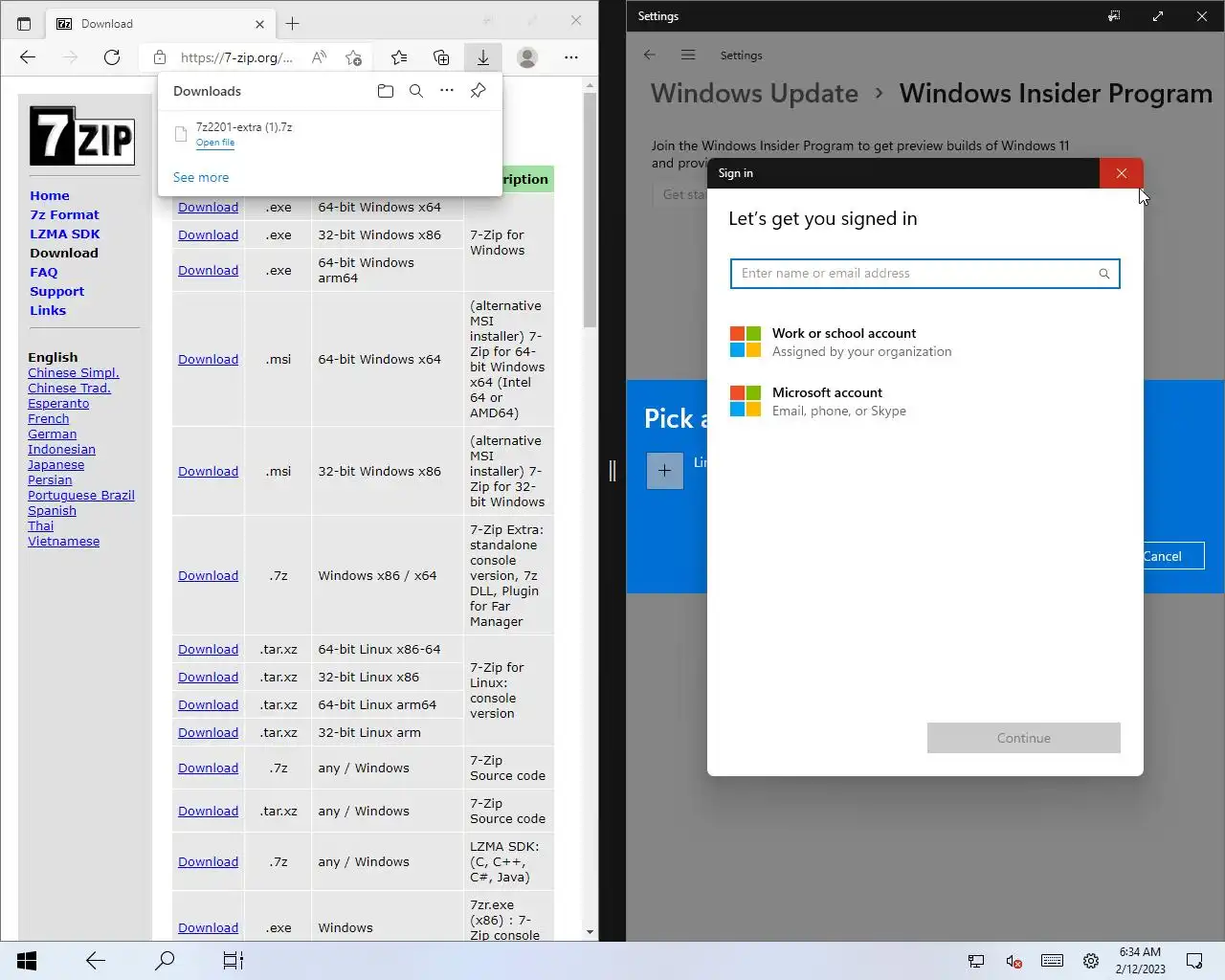Open the downloads folder icon

tap(386, 91)
